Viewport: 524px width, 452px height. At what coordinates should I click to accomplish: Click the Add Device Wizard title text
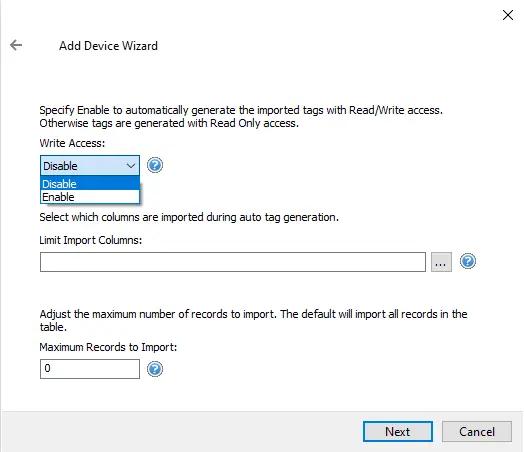tap(108, 45)
